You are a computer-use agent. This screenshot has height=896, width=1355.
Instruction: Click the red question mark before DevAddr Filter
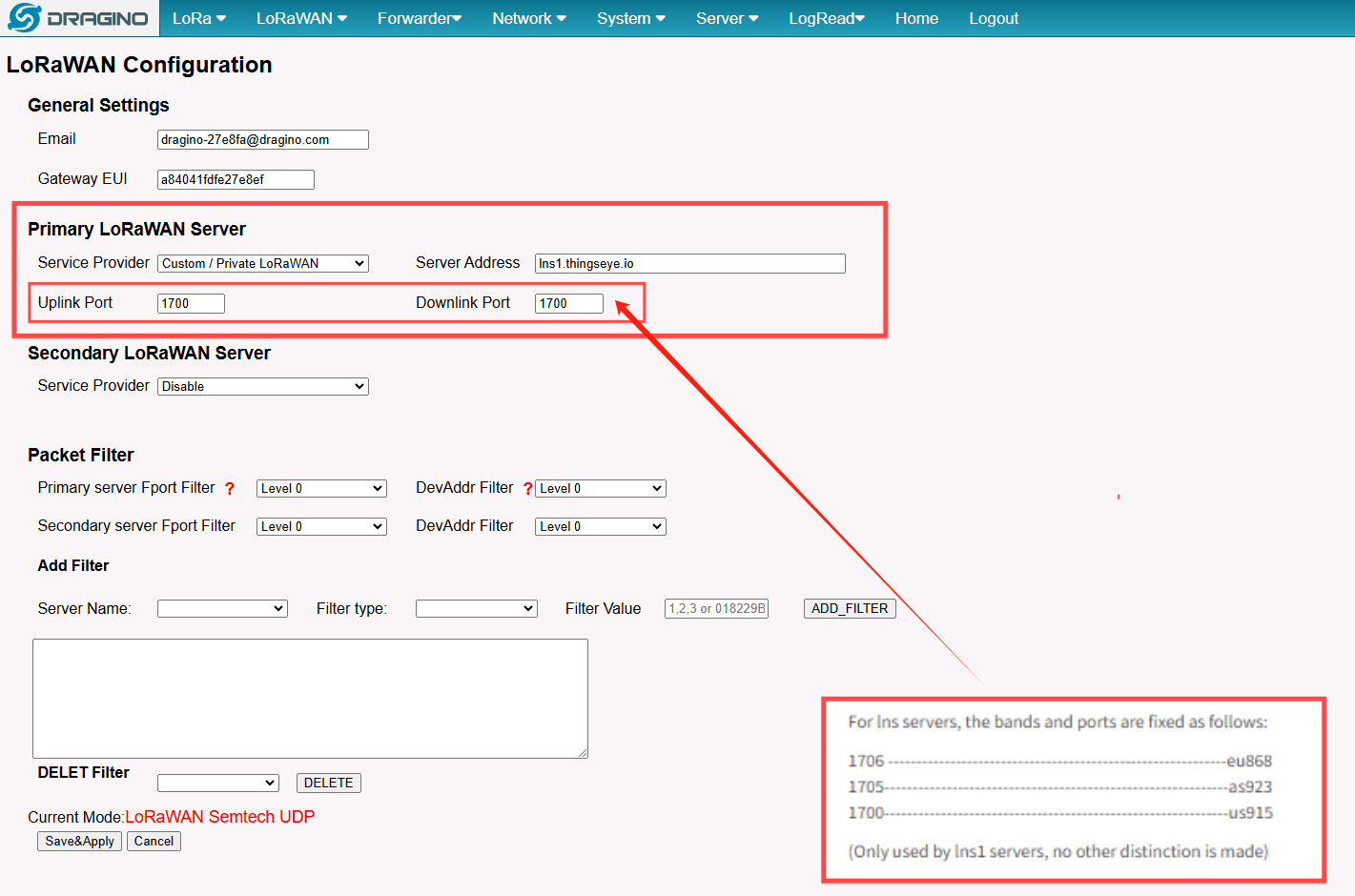[527, 489]
